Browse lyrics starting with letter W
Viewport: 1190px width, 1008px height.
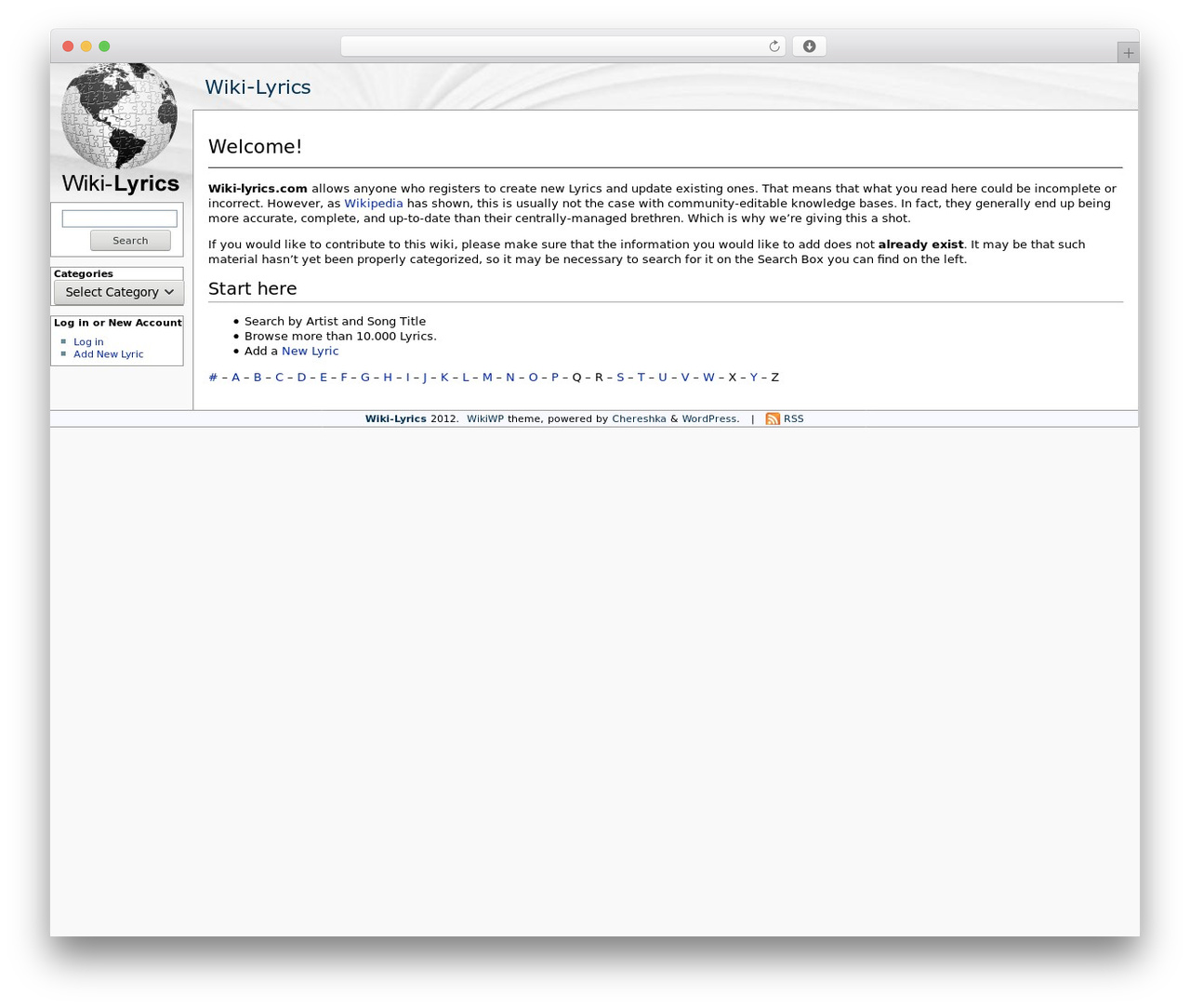(708, 378)
